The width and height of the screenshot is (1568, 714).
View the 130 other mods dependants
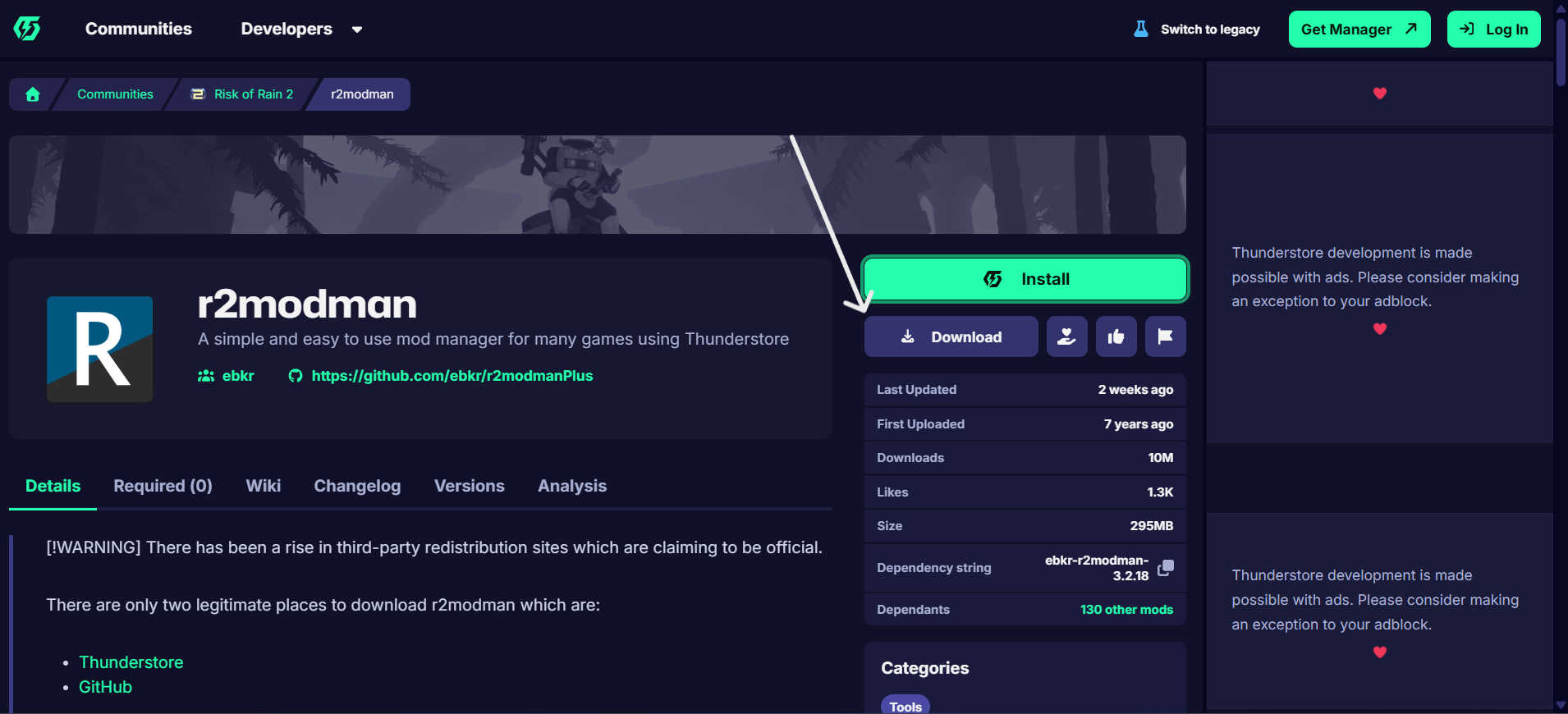(1126, 610)
